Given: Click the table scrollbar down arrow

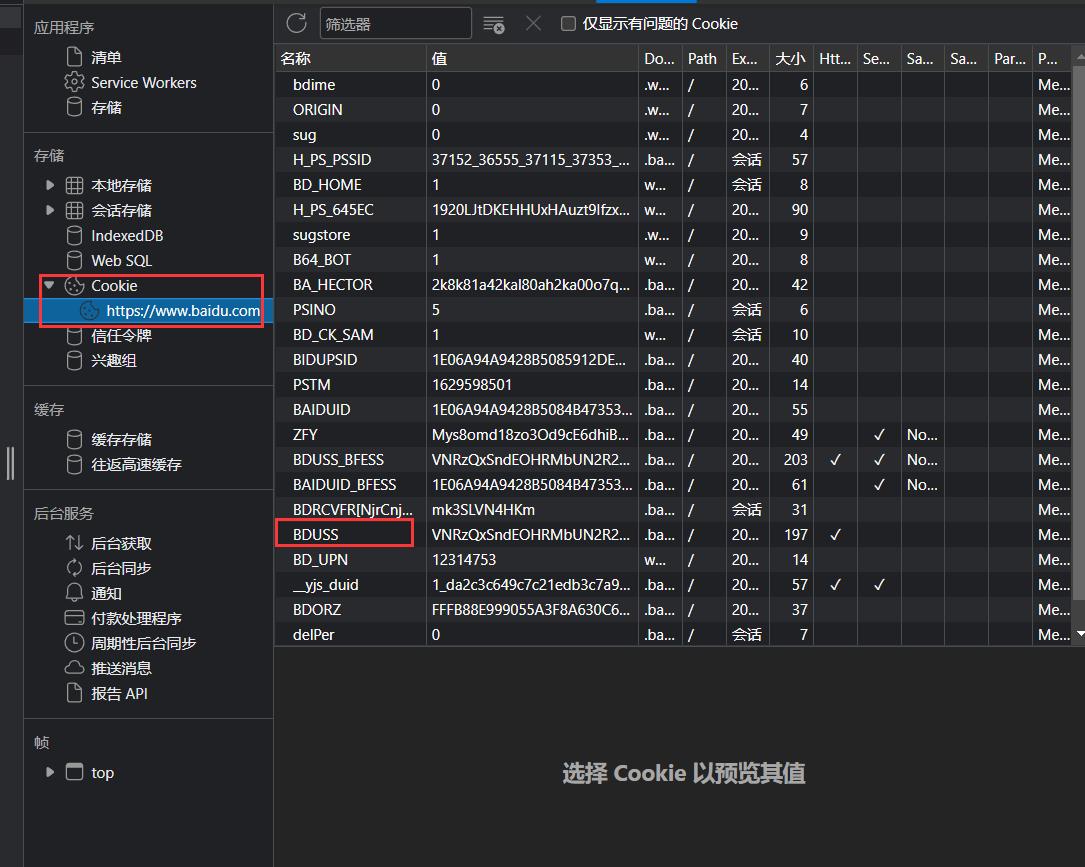Looking at the screenshot, I should click(x=1079, y=635).
